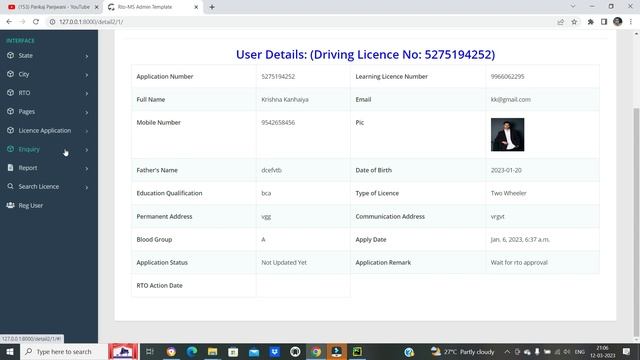Go back with the browser back arrow
Image resolution: width=640 pixels, height=360 pixels.
[x=9, y=22]
